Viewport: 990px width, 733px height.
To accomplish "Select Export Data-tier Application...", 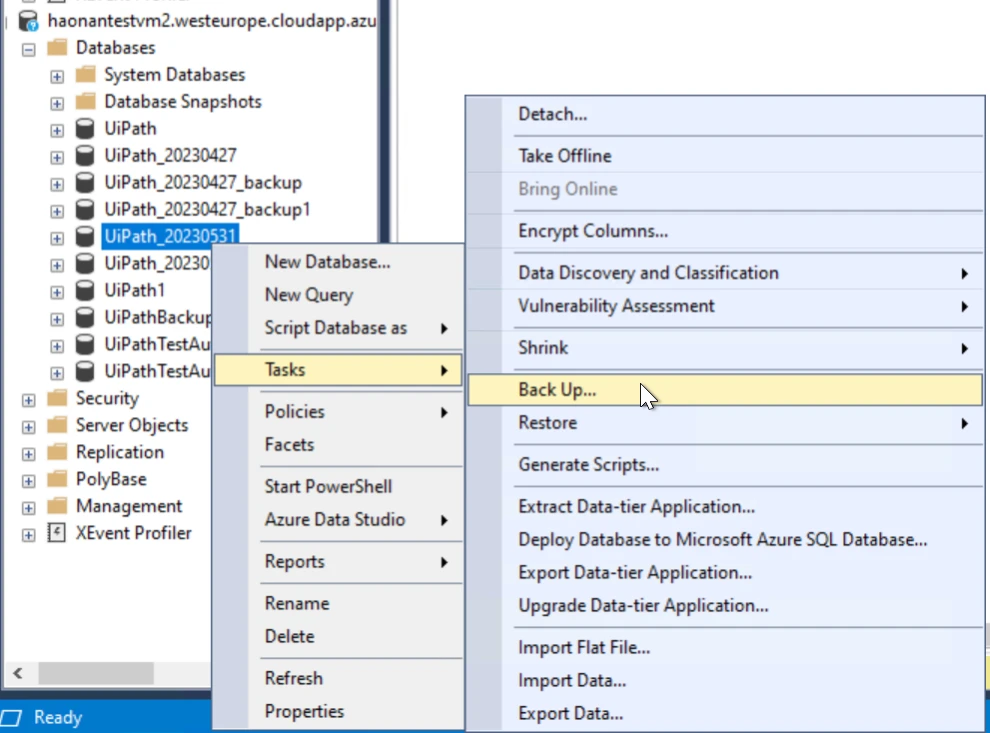I will point(725,573).
